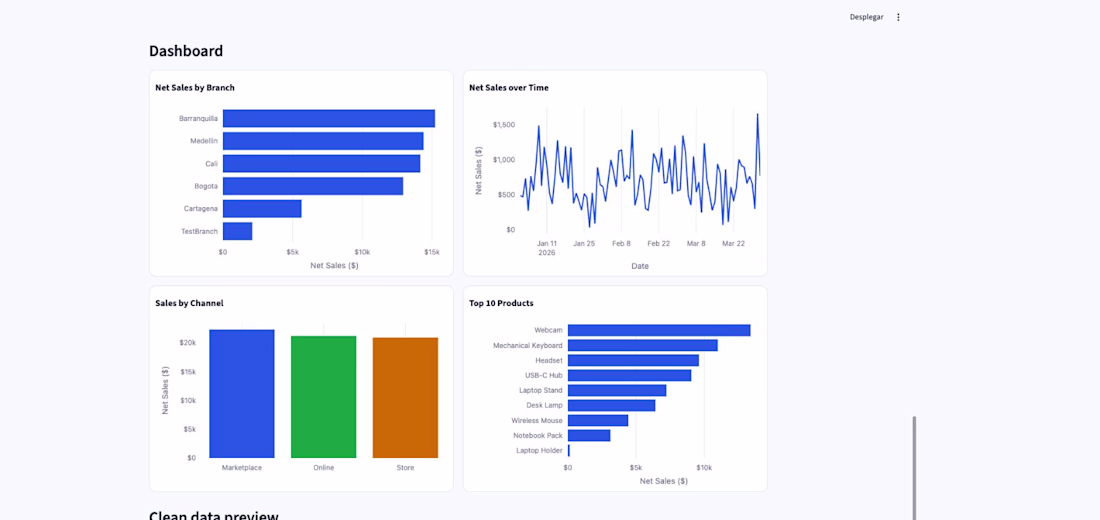This screenshot has width=1100, height=520.
Task: Click the Desplegar button
Action: (x=866, y=17)
